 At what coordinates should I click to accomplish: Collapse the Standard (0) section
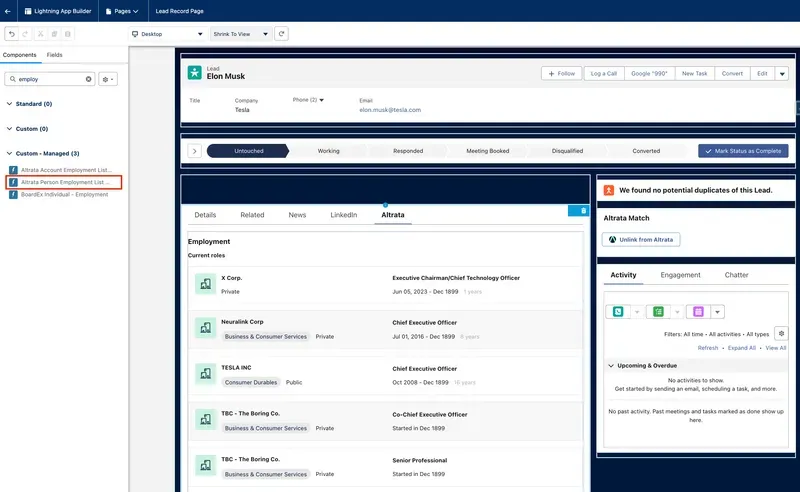tap(9, 104)
